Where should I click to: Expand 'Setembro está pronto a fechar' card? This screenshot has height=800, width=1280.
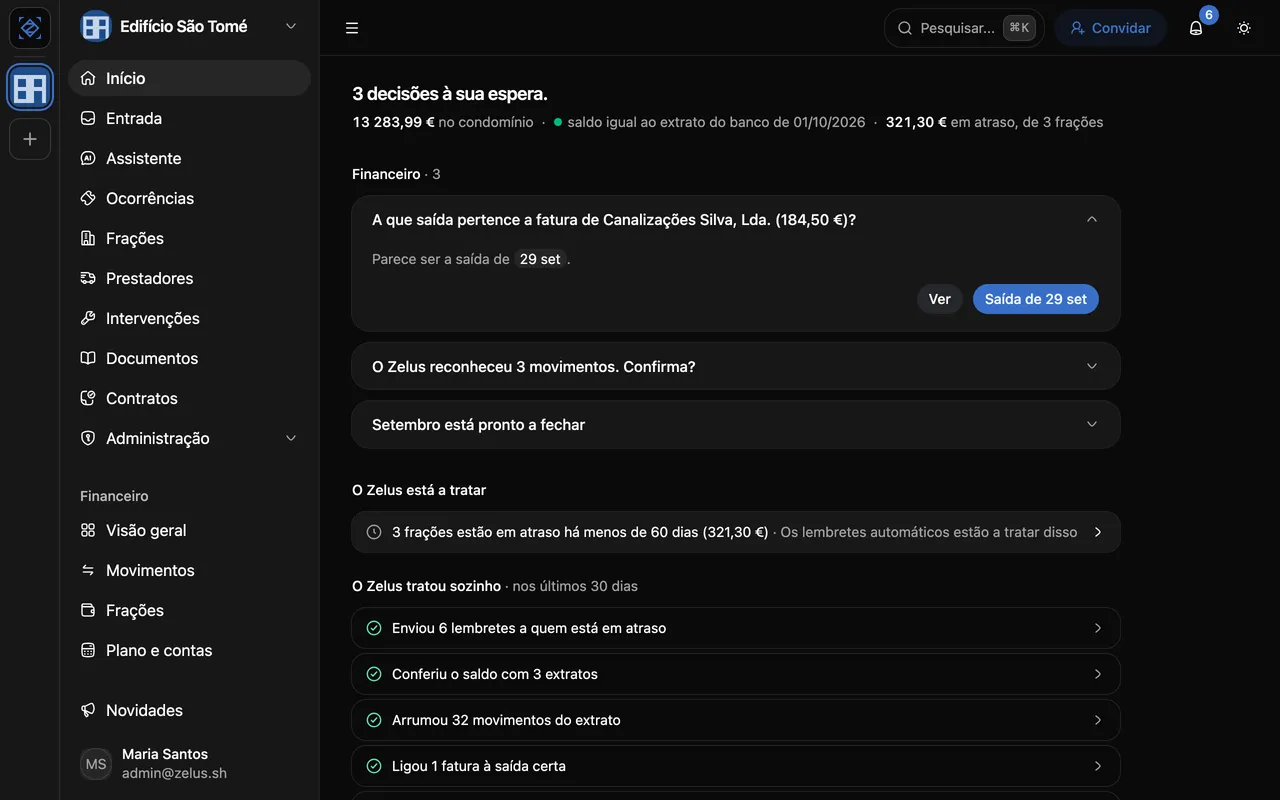(736, 424)
